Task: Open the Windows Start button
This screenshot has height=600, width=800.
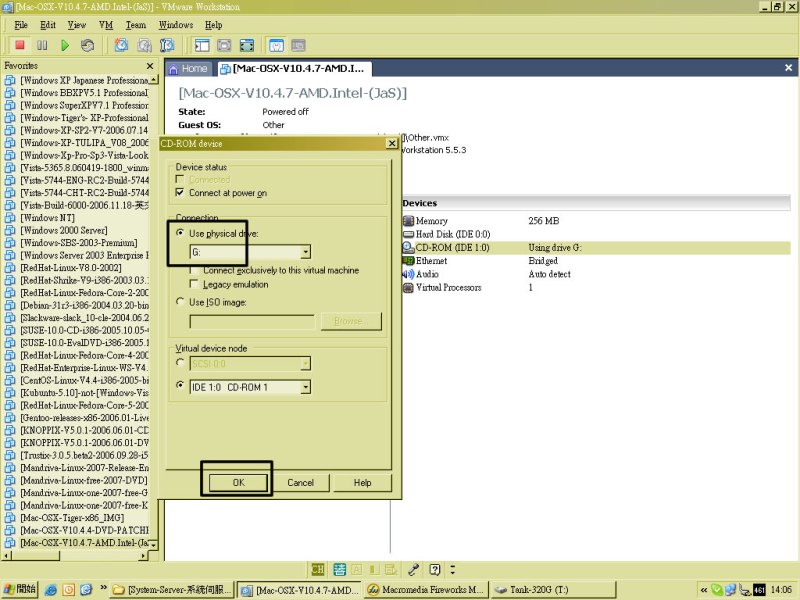Action: (x=20, y=590)
